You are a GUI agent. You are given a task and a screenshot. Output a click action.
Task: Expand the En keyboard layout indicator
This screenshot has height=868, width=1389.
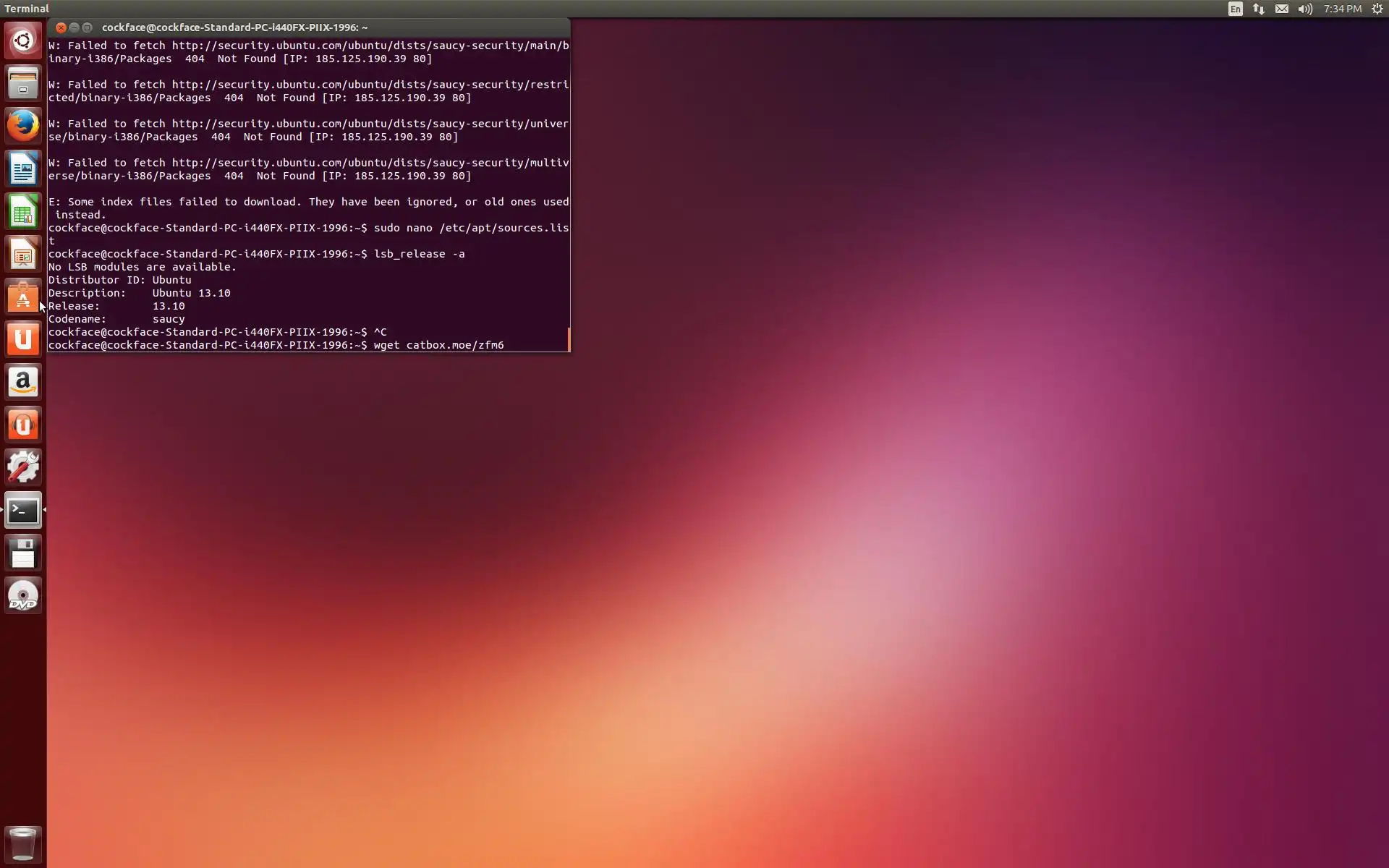tap(1236, 9)
